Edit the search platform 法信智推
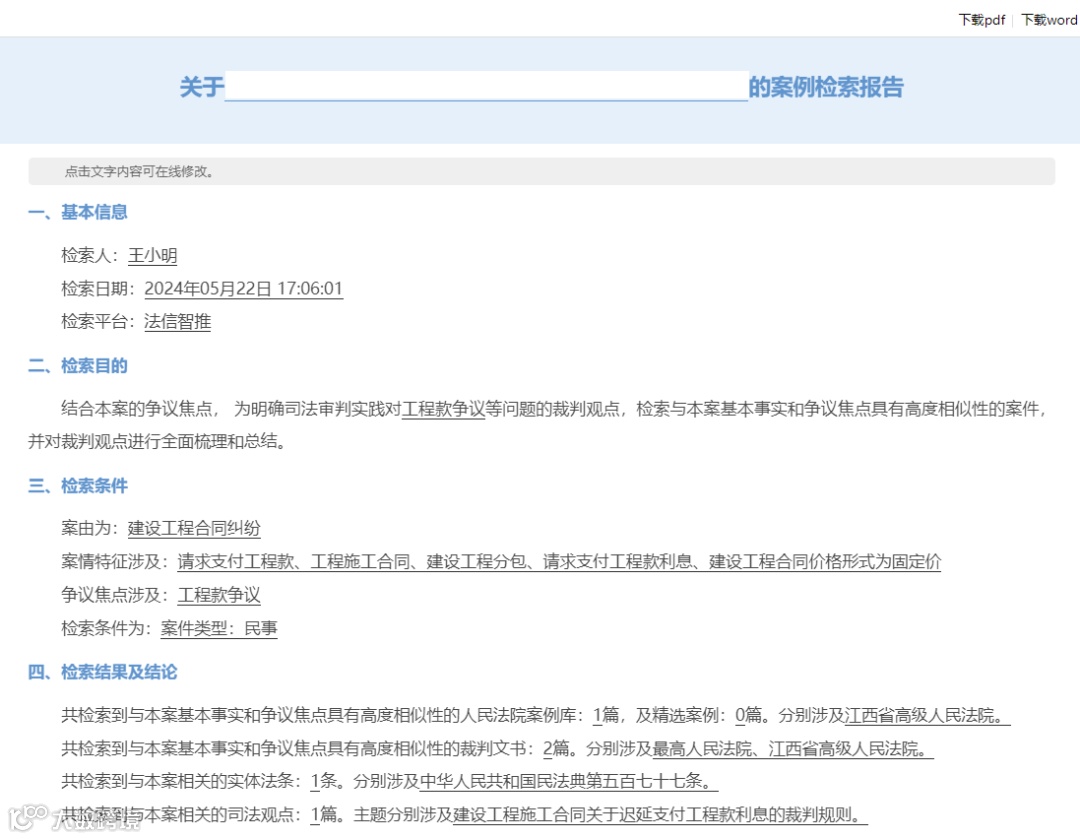The image size is (1080, 839). click(x=177, y=322)
